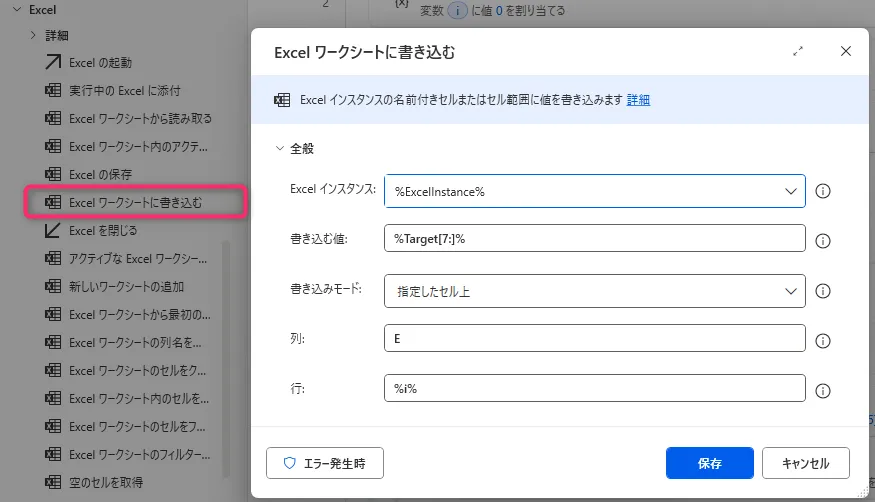Viewport: 875px width, 502px height.
Task: Click the info icon beside 書き込みモード dropdown
Action: coord(824,291)
